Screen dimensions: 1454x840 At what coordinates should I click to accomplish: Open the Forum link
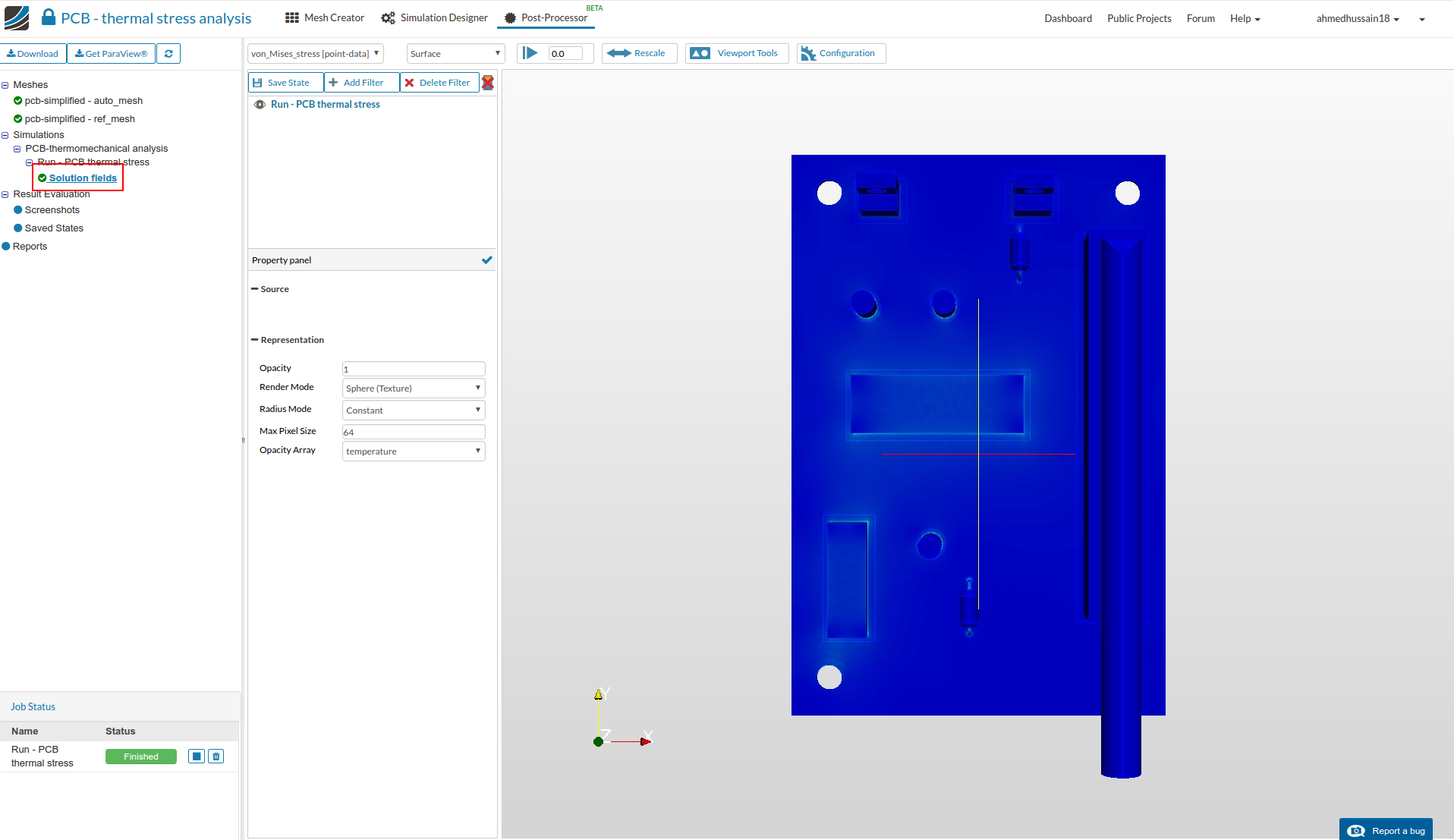coord(1201,18)
